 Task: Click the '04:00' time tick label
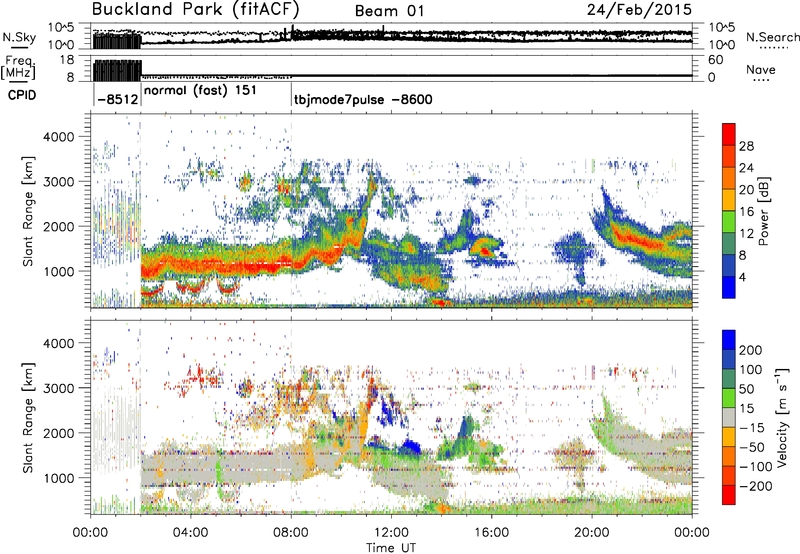[x=190, y=533]
